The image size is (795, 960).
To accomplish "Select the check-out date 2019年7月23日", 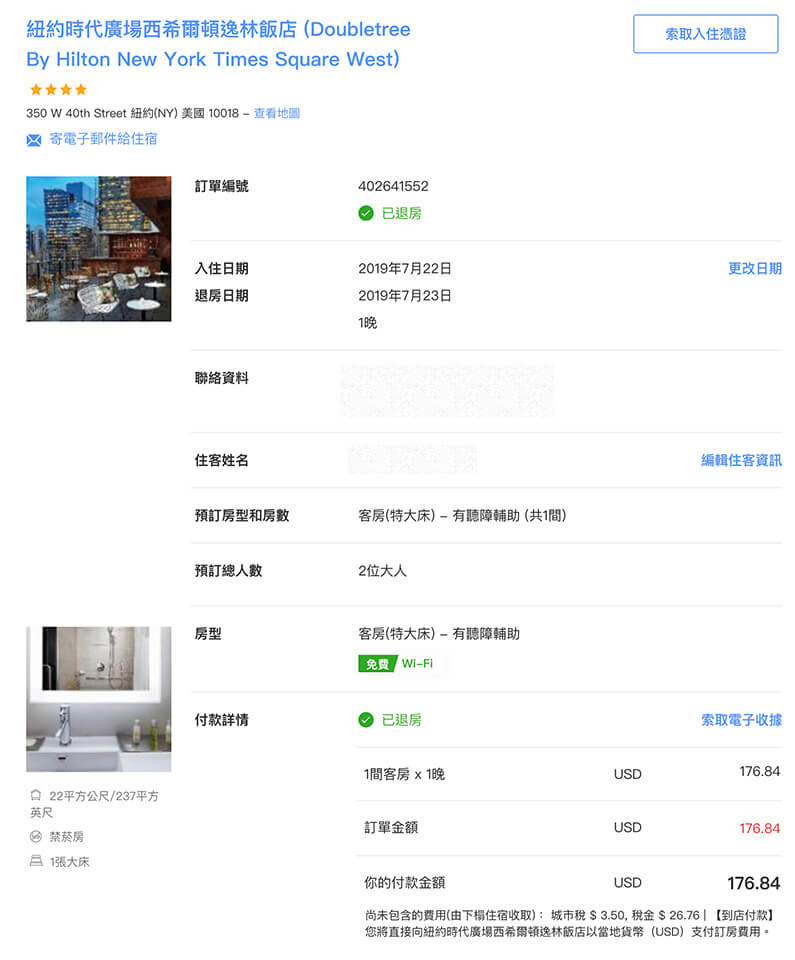I will coord(405,296).
